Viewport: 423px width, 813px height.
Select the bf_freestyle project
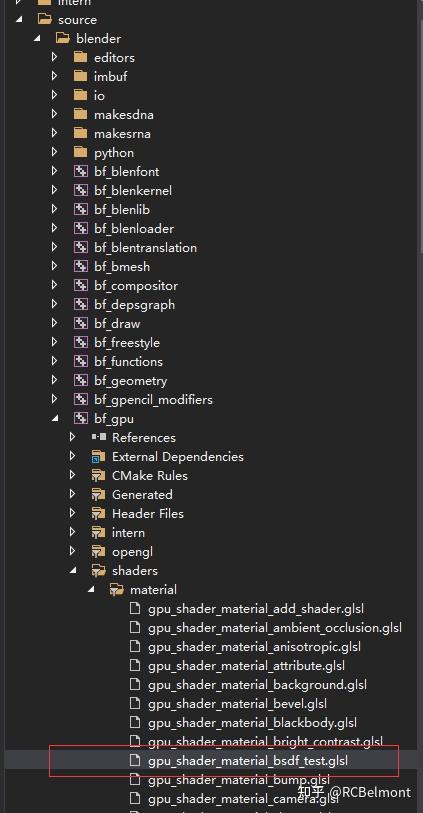[127, 343]
